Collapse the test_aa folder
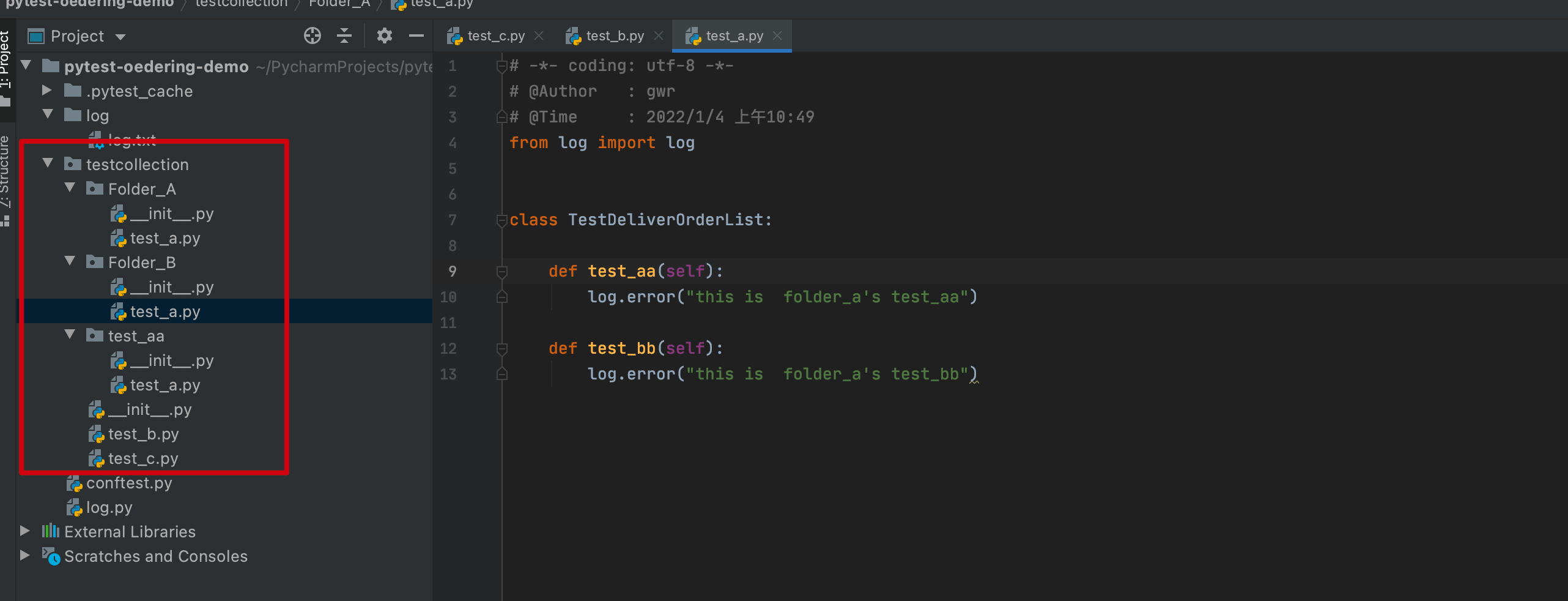Viewport: 1568px width, 601px height. click(70, 335)
